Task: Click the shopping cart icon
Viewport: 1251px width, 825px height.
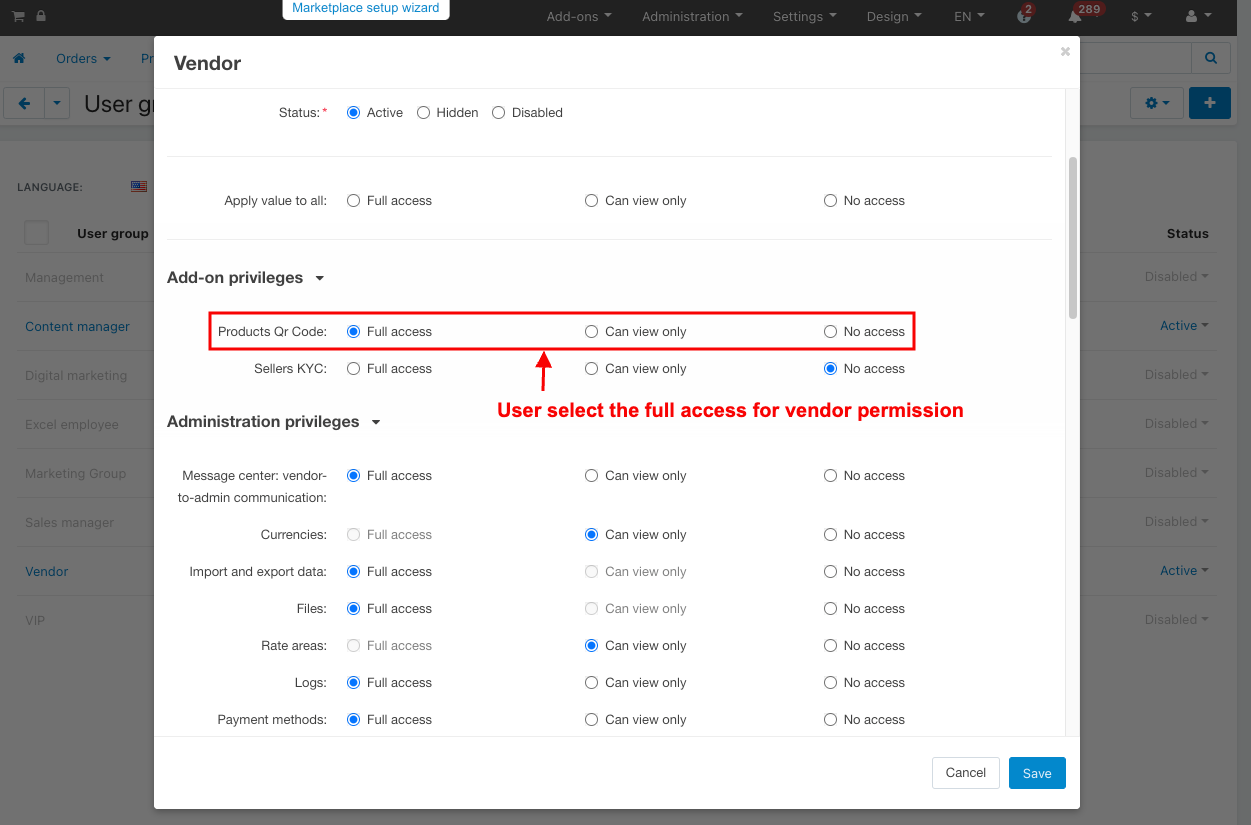Action: (x=18, y=17)
